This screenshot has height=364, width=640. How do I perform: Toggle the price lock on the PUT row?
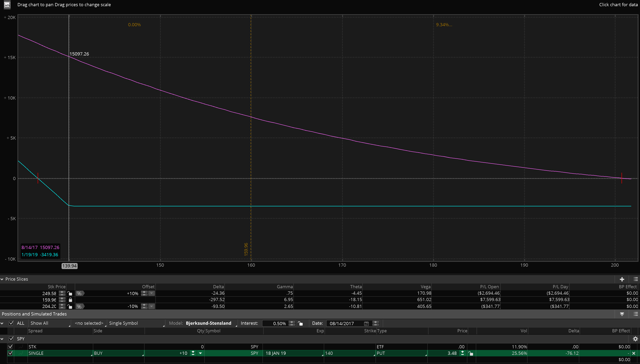click(471, 353)
